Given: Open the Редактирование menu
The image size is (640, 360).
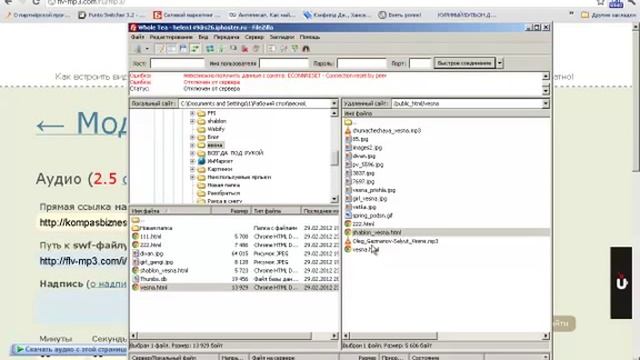Looking at the screenshot, I should pyautogui.click(x=171, y=37).
